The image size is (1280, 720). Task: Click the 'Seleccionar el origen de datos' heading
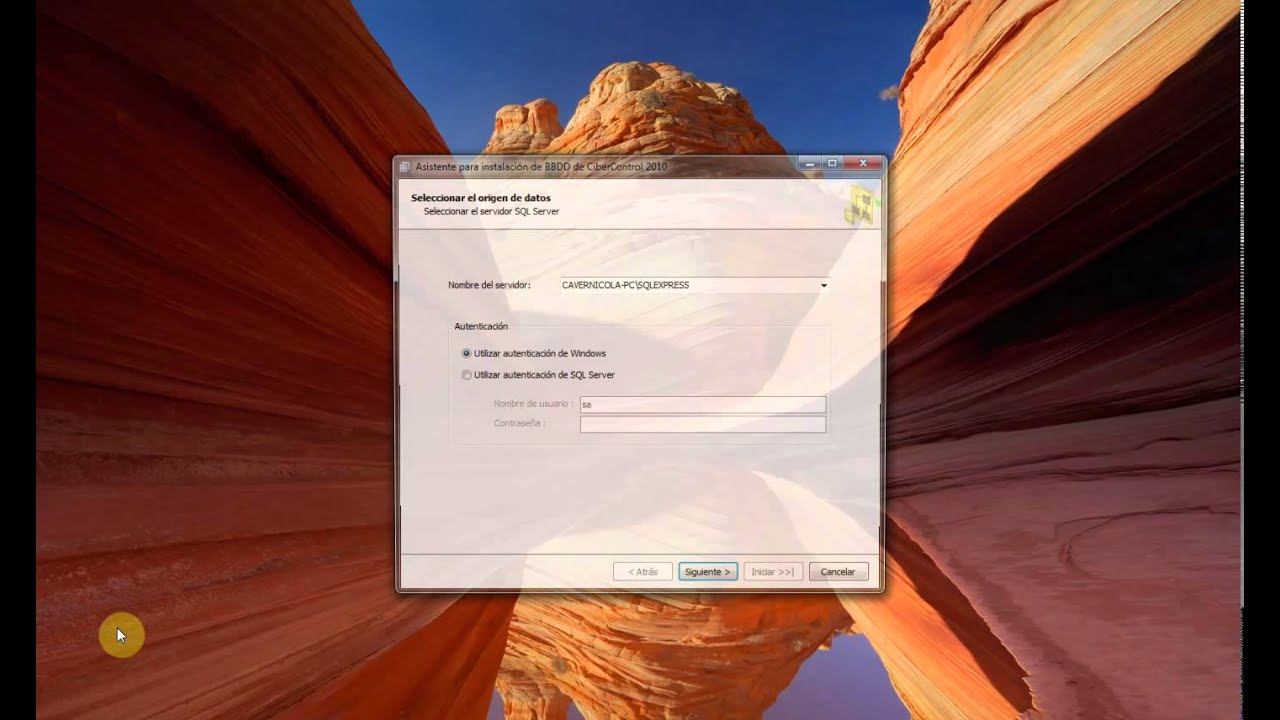coord(481,198)
